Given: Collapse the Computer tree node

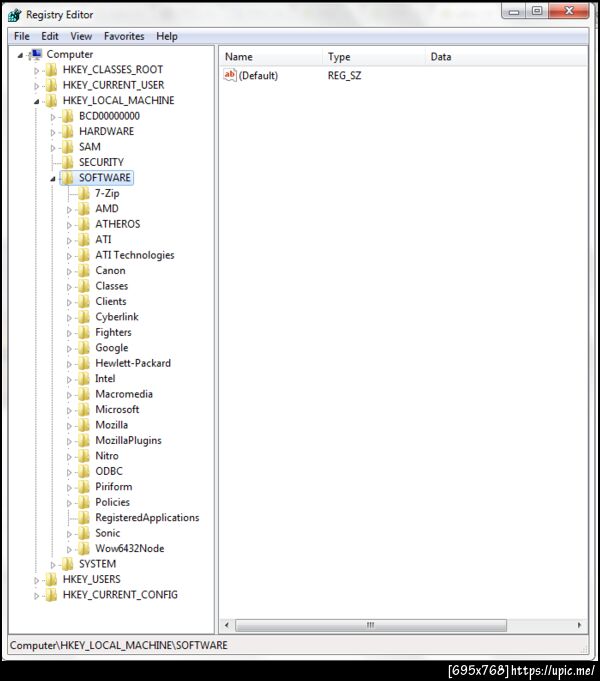Looking at the screenshot, I should tap(20, 55).
